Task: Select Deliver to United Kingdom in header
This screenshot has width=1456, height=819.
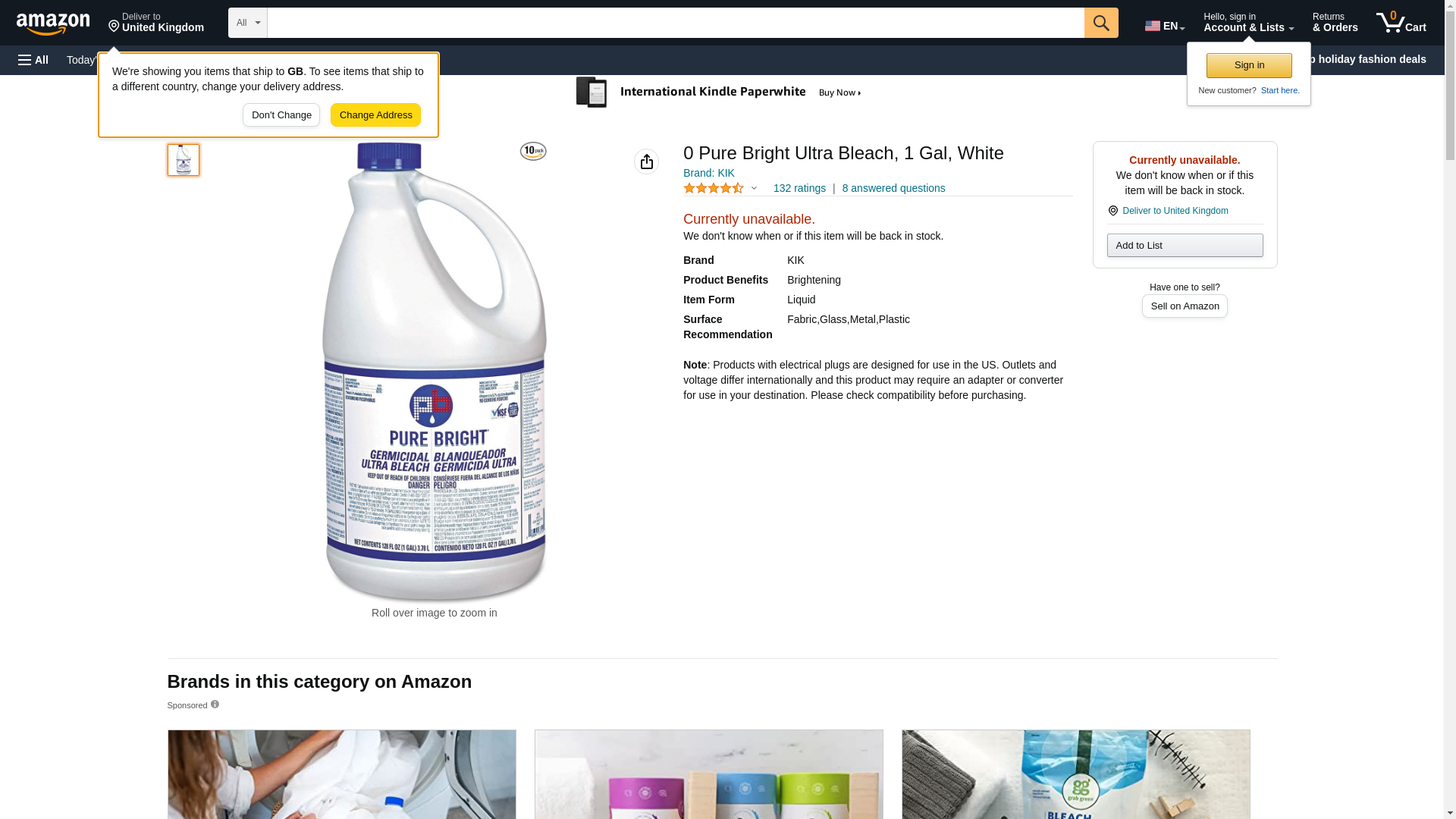Action: coord(156,22)
